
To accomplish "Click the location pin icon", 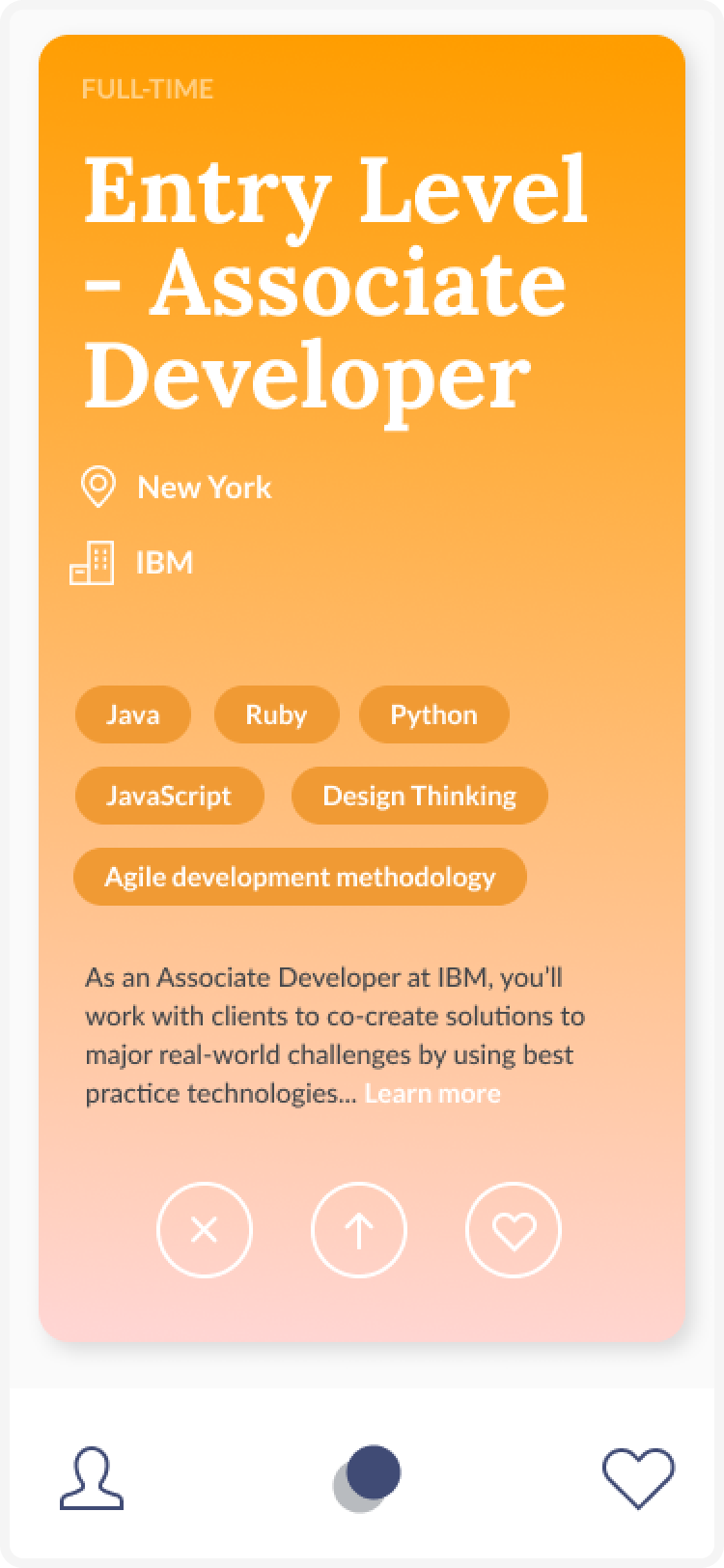I will tap(97, 488).
